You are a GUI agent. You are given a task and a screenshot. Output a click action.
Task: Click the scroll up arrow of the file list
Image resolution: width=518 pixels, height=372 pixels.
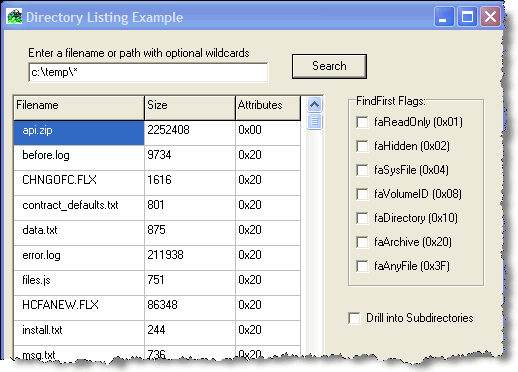click(x=314, y=105)
